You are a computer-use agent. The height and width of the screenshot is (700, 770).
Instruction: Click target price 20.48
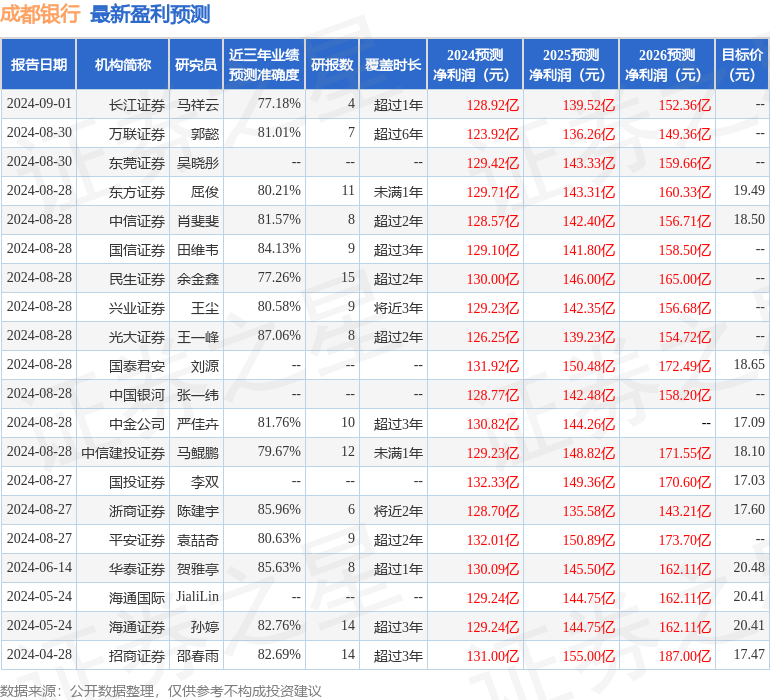click(749, 567)
